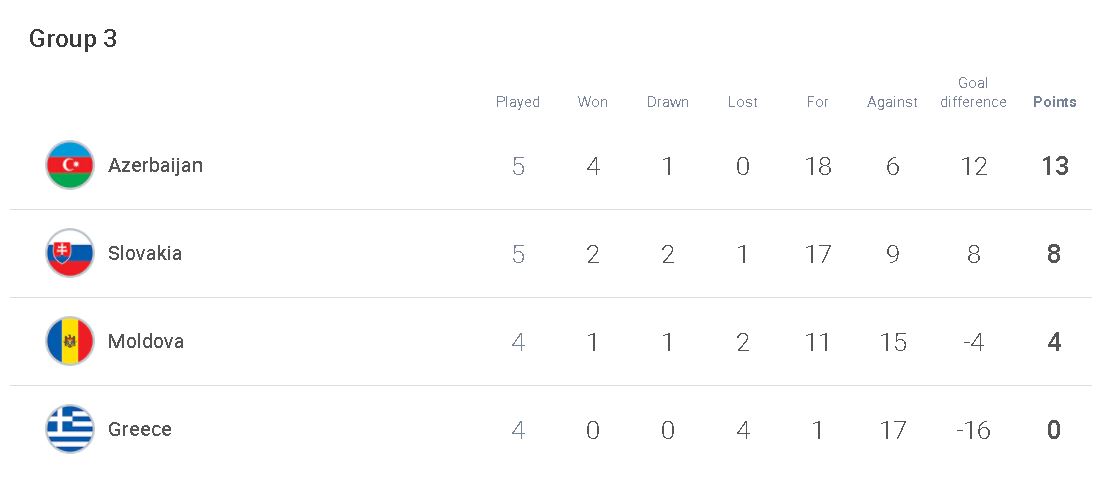Select the Moldova team name

click(x=146, y=341)
